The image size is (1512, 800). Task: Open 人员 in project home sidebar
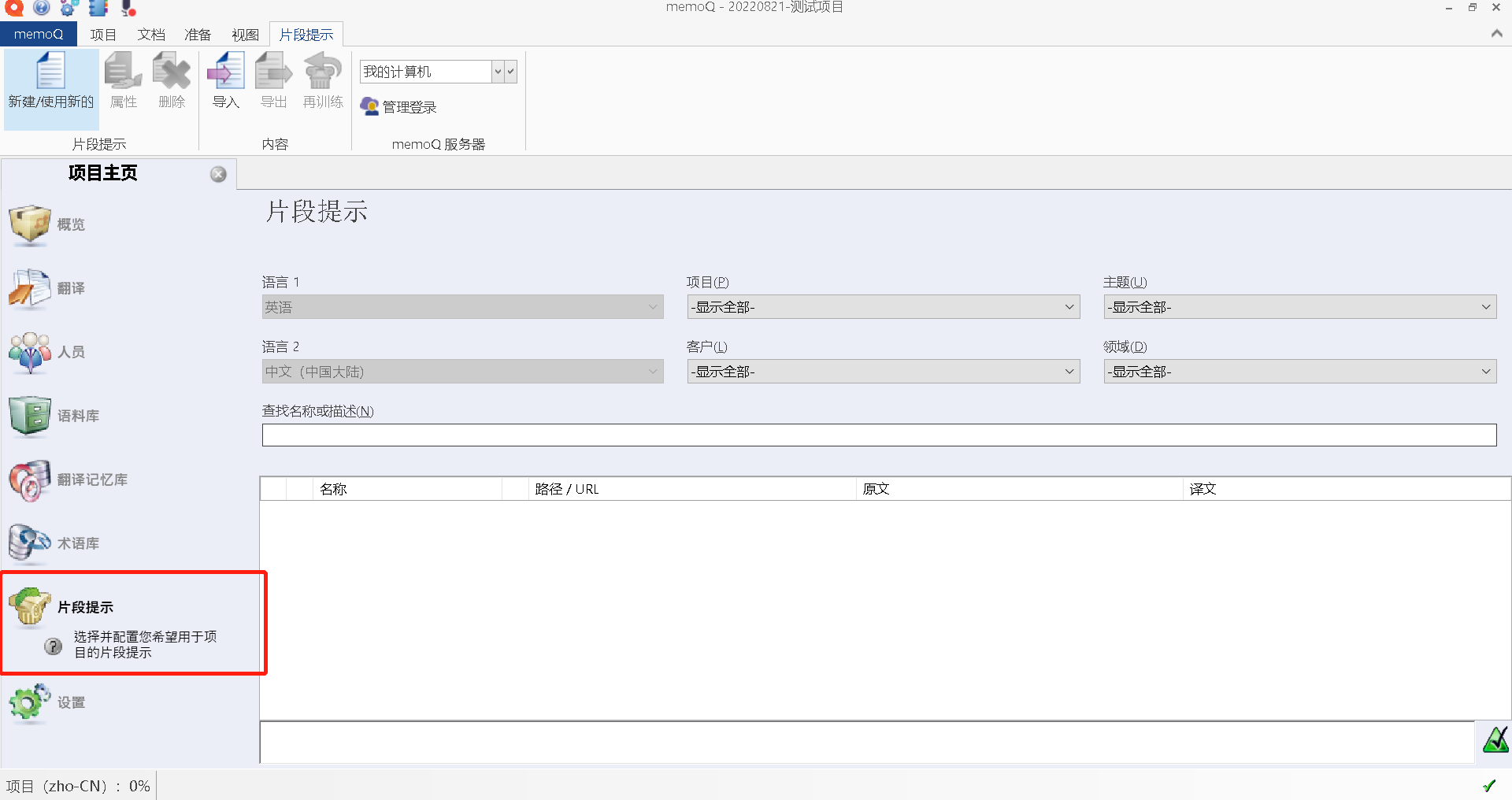47,352
